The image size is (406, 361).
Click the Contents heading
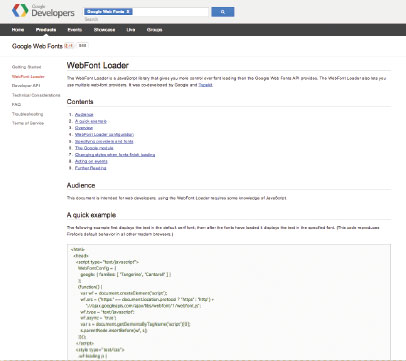pos(80,102)
